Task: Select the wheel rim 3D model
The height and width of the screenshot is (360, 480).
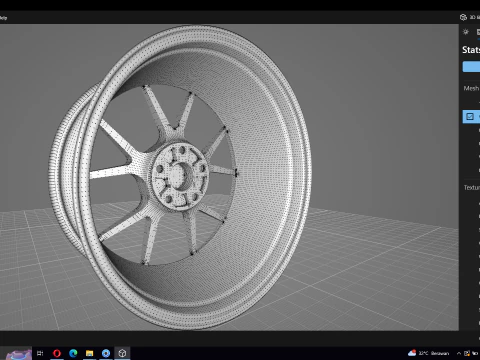Action: coord(180,177)
